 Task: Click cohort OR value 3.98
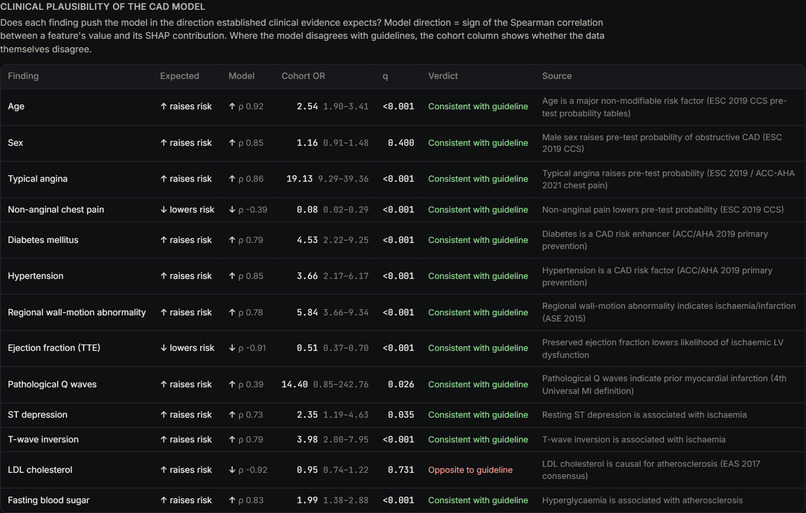pos(307,439)
